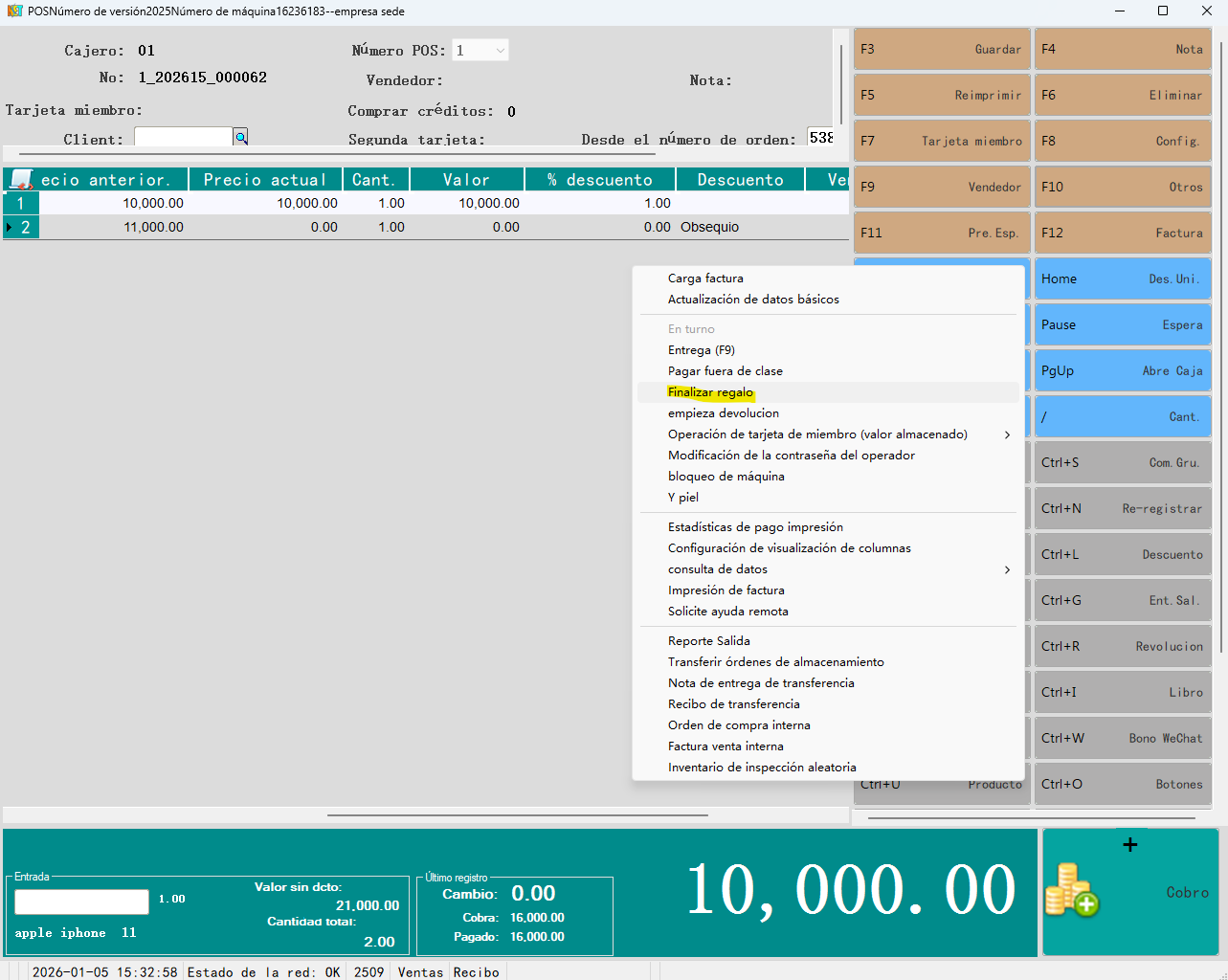Select Carga factura menu entry
1228x980 pixels.
(x=705, y=278)
